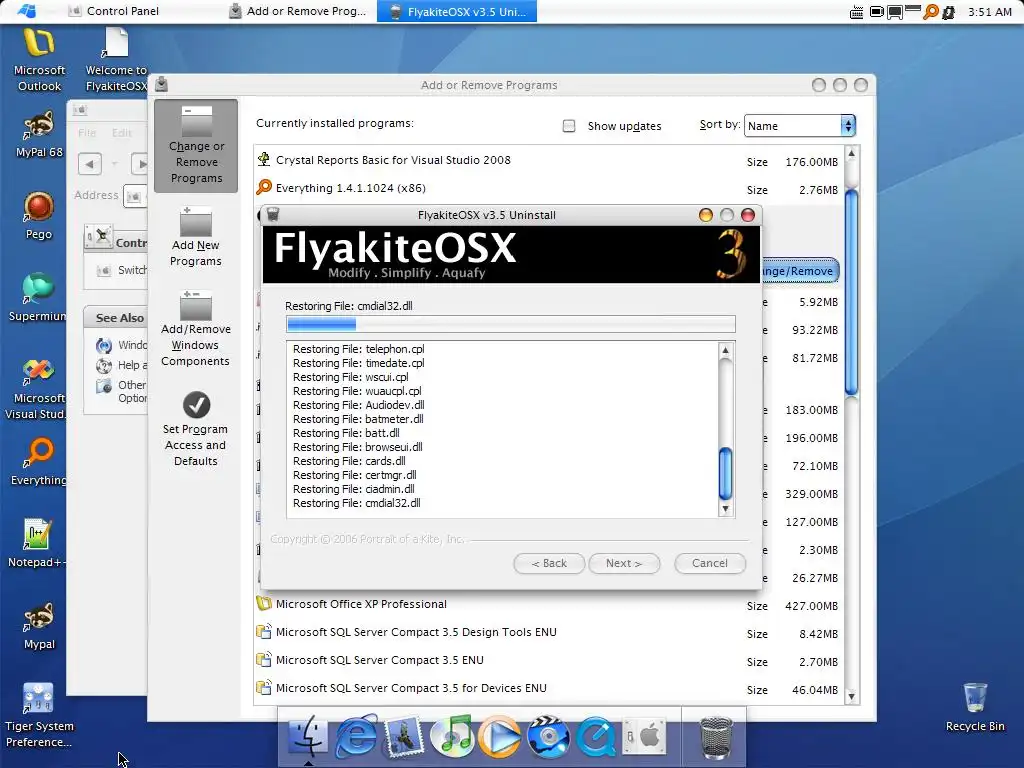Image resolution: width=1024 pixels, height=768 pixels.
Task: Open the Sort by Name dropdown
Action: click(799, 125)
